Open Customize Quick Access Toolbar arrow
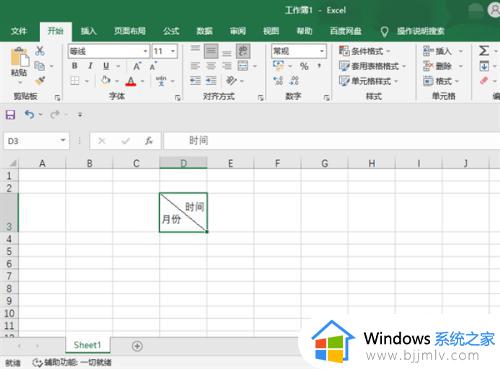Image resolution: width=500 pixels, height=369 pixels. (80, 115)
